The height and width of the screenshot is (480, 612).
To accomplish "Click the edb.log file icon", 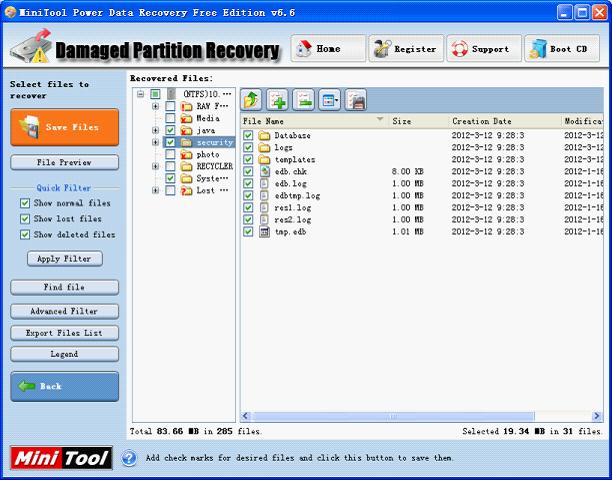I will 265,183.
